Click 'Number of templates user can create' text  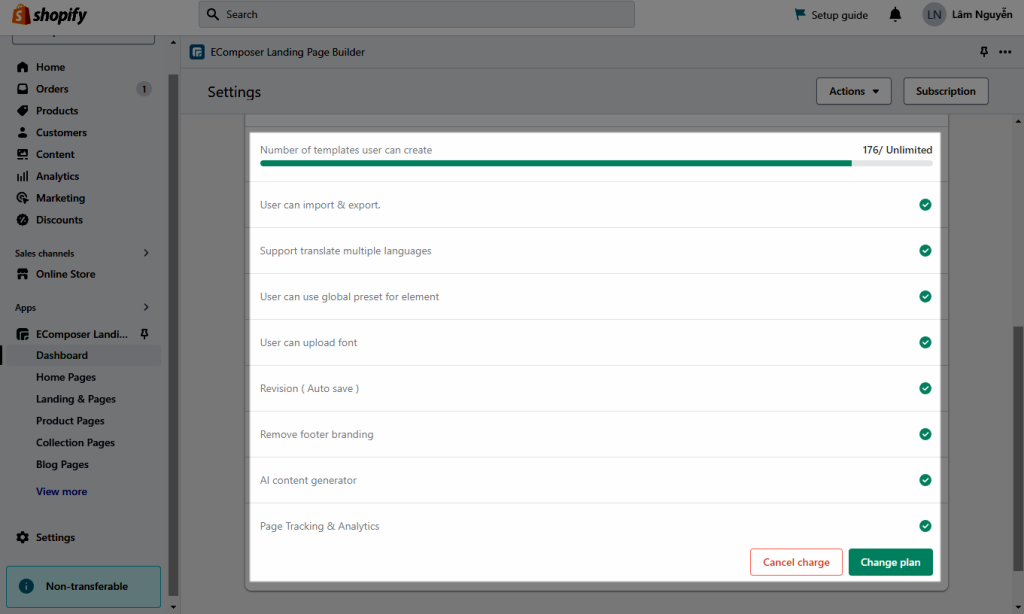[x=346, y=150]
